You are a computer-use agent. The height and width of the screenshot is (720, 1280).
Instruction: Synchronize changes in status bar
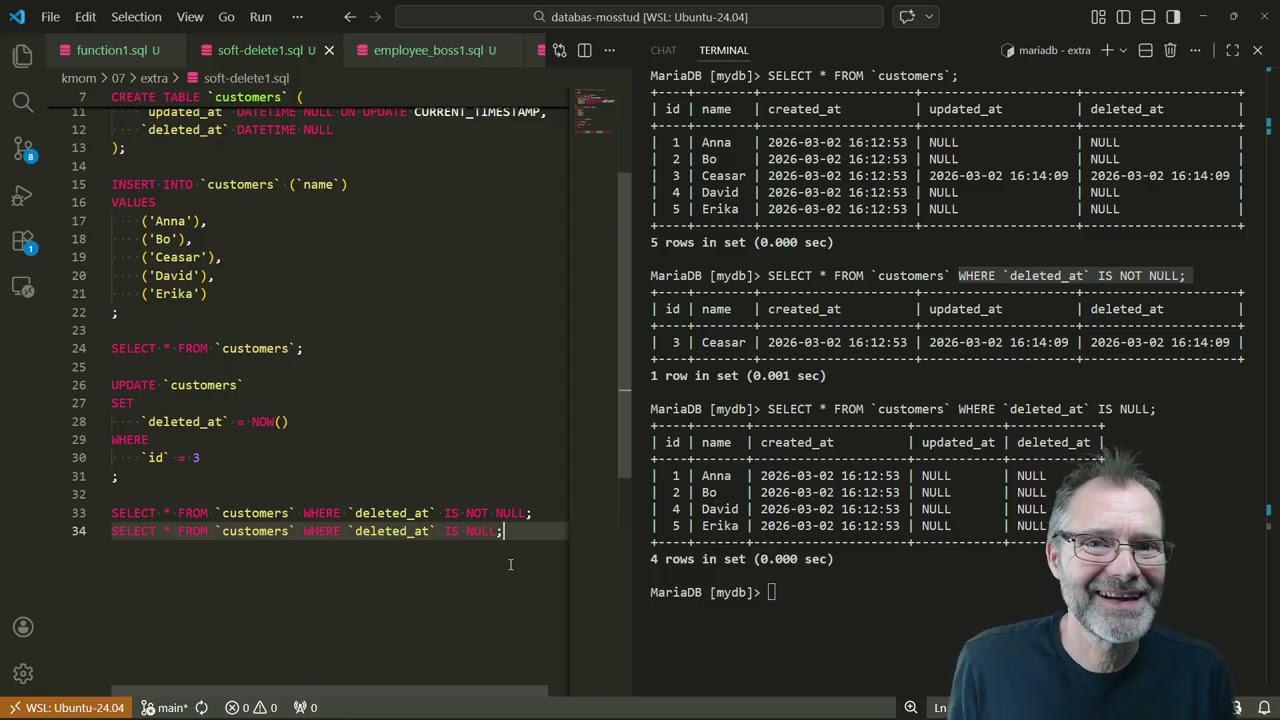pyautogui.click(x=202, y=708)
